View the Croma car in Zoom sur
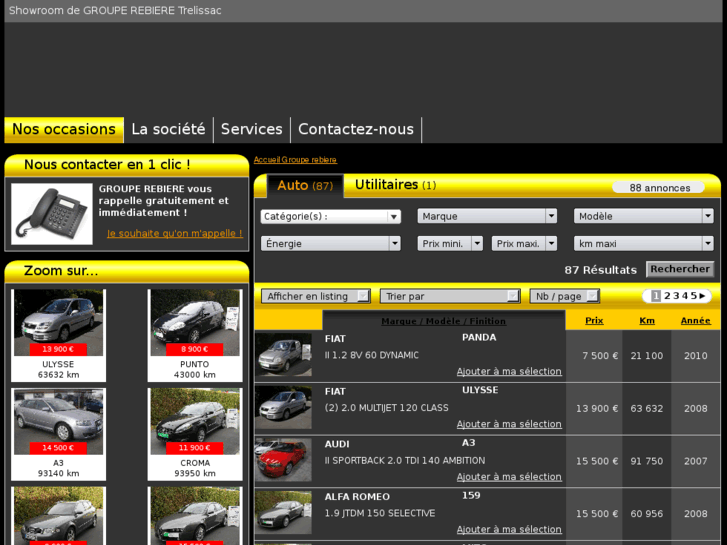The image size is (727, 545). point(195,421)
